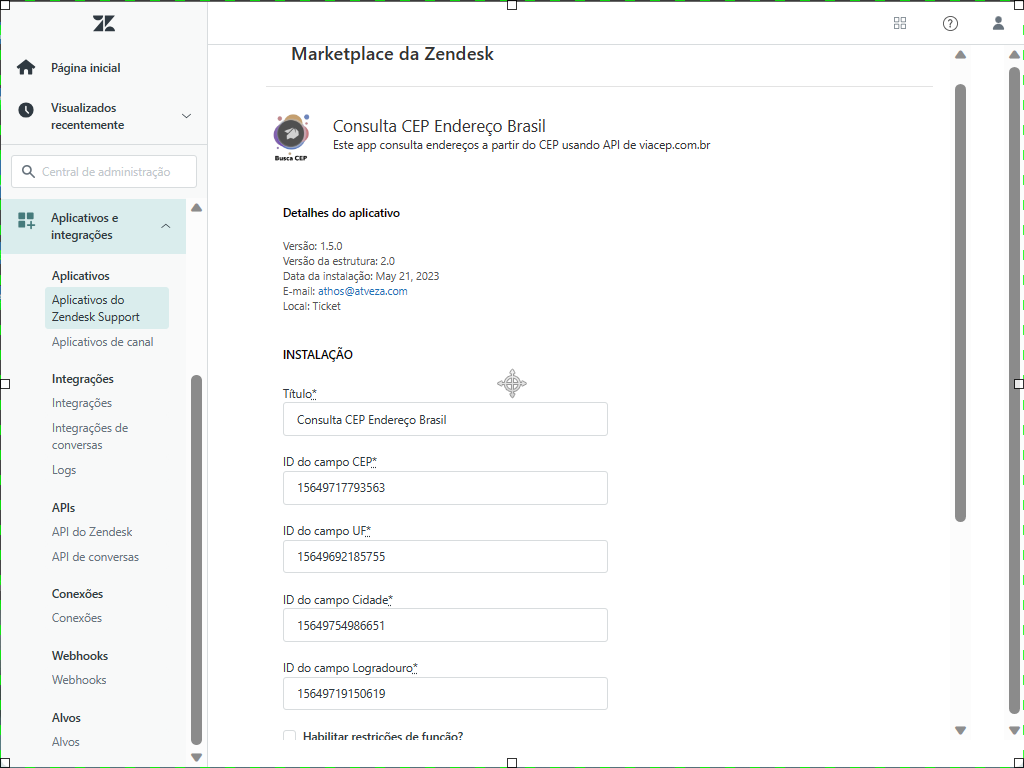This screenshot has width=1024, height=768.
Task: Enable Habilitar restrições de função checkbox
Action: tap(290, 737)
